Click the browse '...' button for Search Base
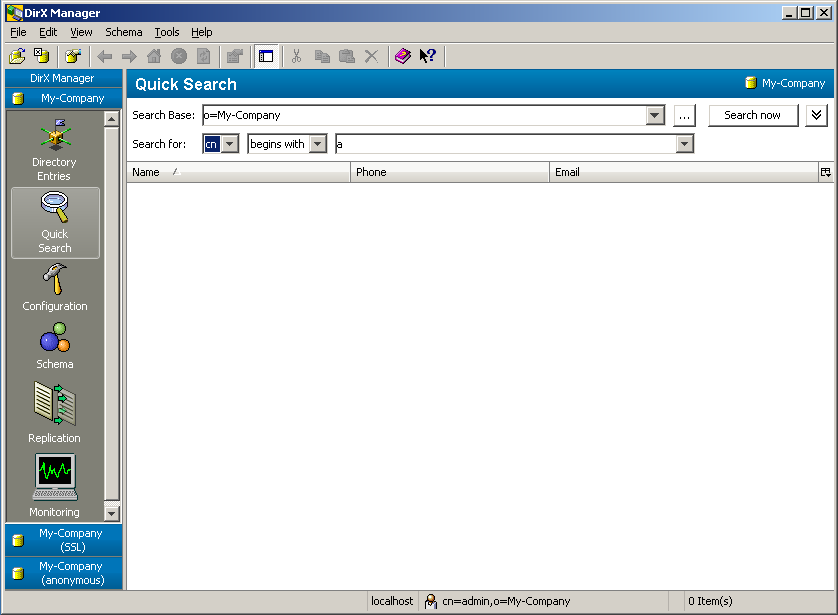The height and width of the screenshot is (615, 838). point(684,116)
